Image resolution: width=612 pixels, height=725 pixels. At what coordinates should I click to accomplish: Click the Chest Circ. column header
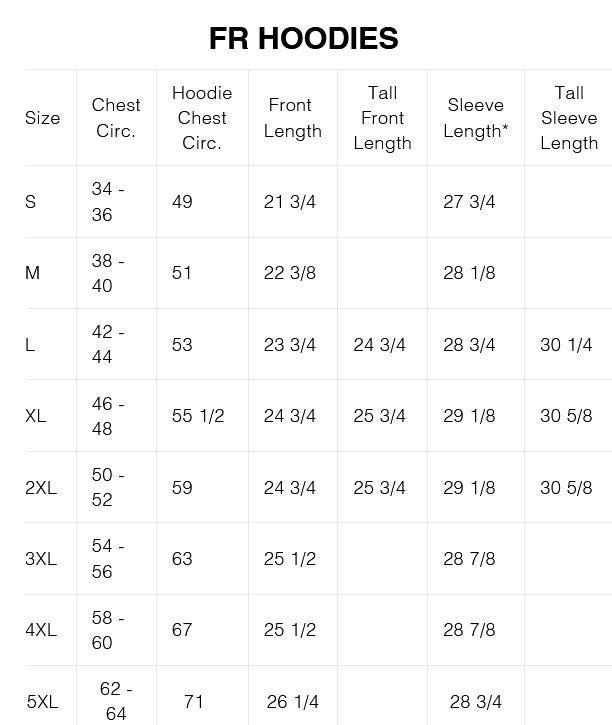pos(116,118)
